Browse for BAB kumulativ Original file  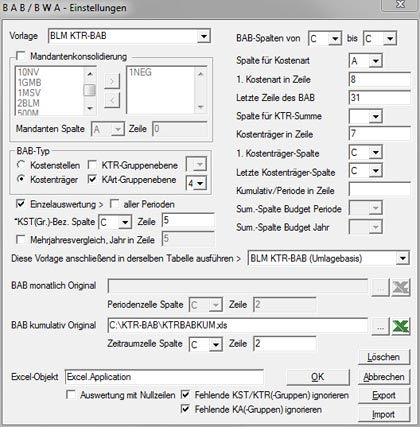(x=380, y=327)
